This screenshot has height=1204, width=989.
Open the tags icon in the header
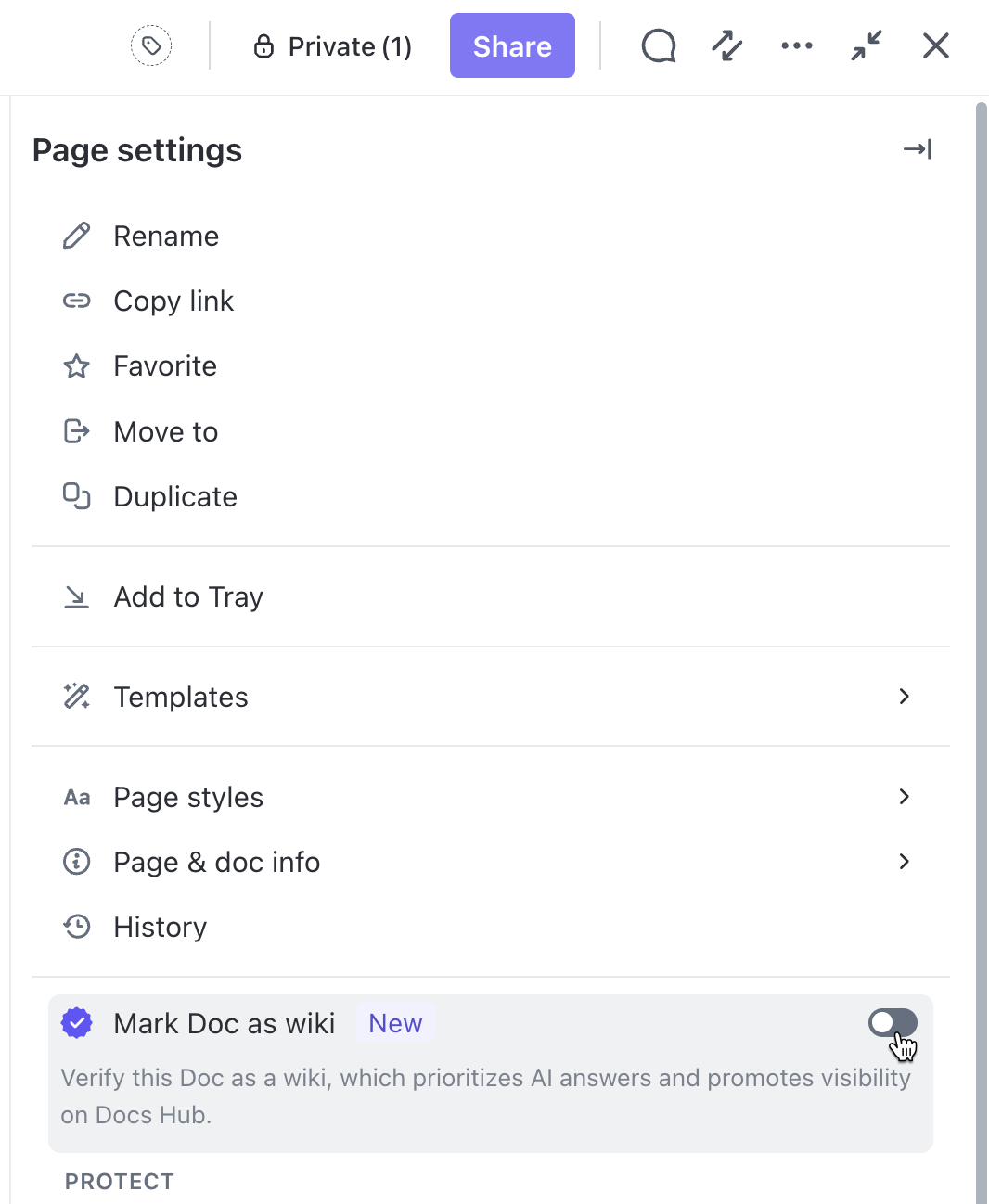[x=150, y=45]
